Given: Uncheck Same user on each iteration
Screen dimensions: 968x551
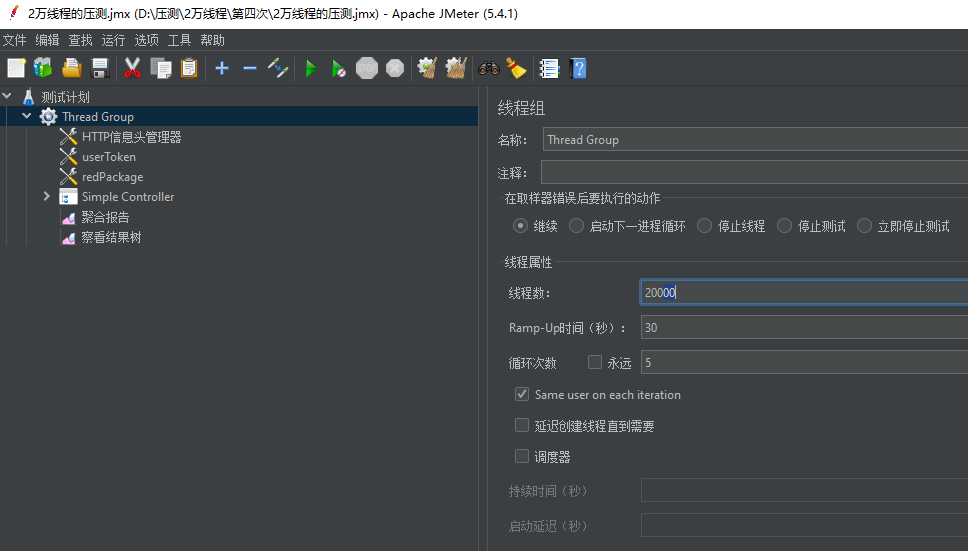Looking at the screenshot, I should click(522, 394).
